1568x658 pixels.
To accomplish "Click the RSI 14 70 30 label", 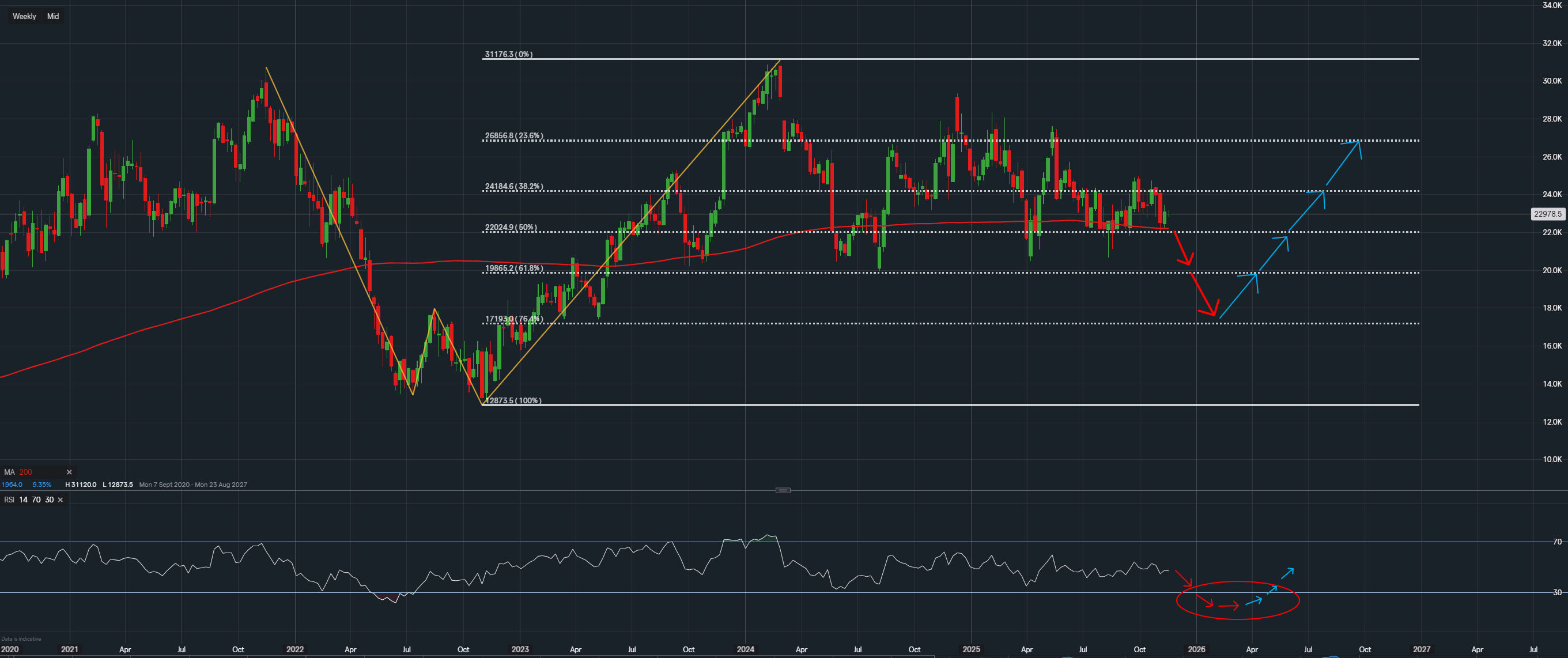I will pos(29,500).
